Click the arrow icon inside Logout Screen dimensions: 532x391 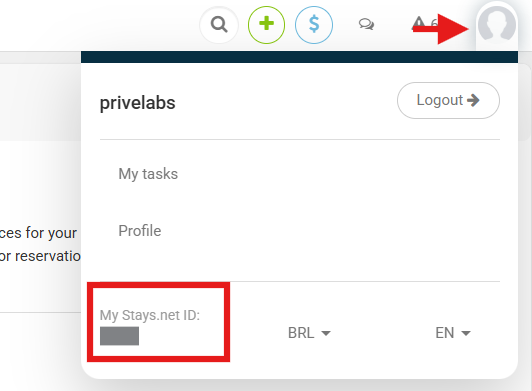[x=473, y=100]
